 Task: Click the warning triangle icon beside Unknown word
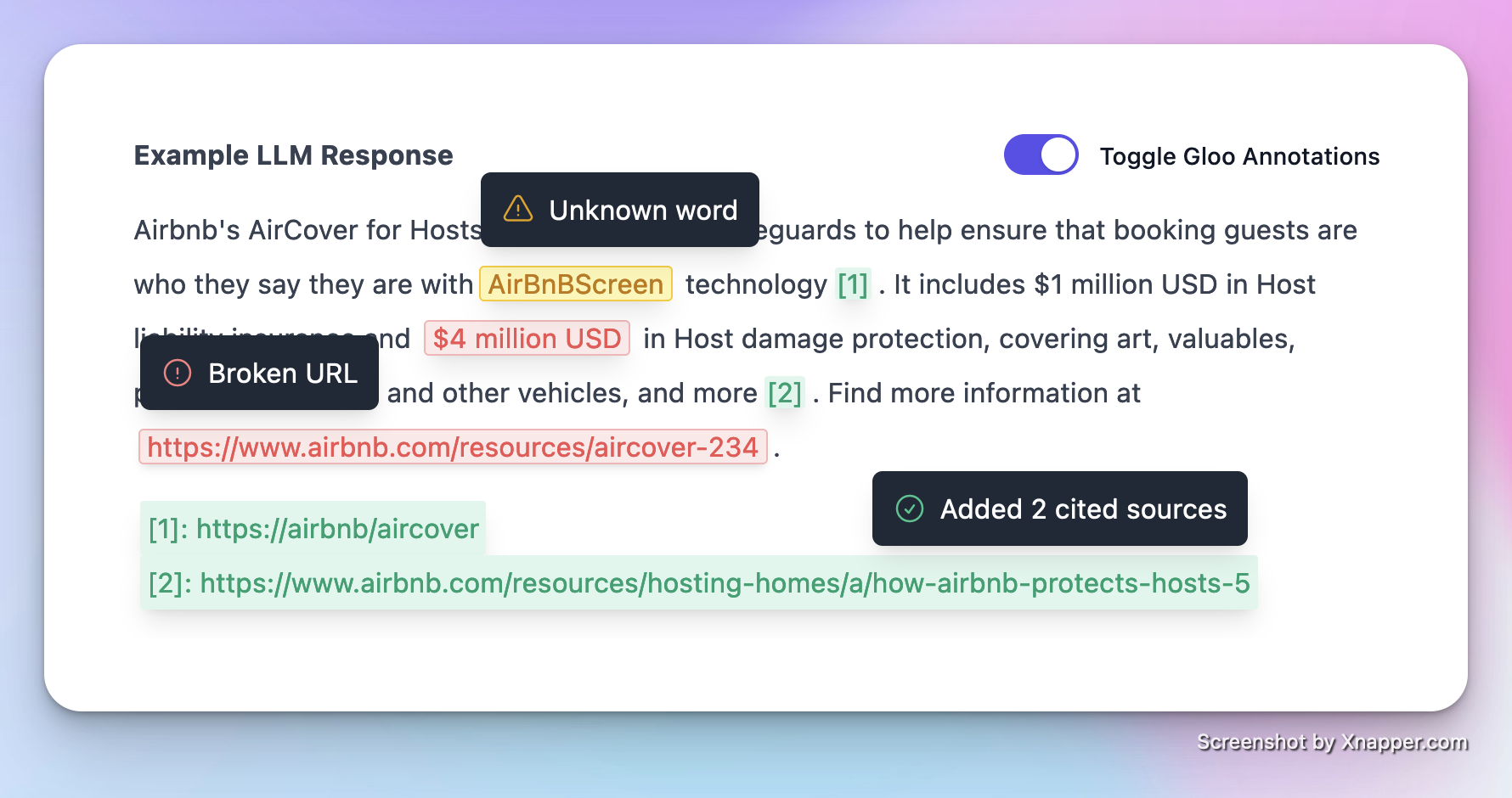click(518, 209)
